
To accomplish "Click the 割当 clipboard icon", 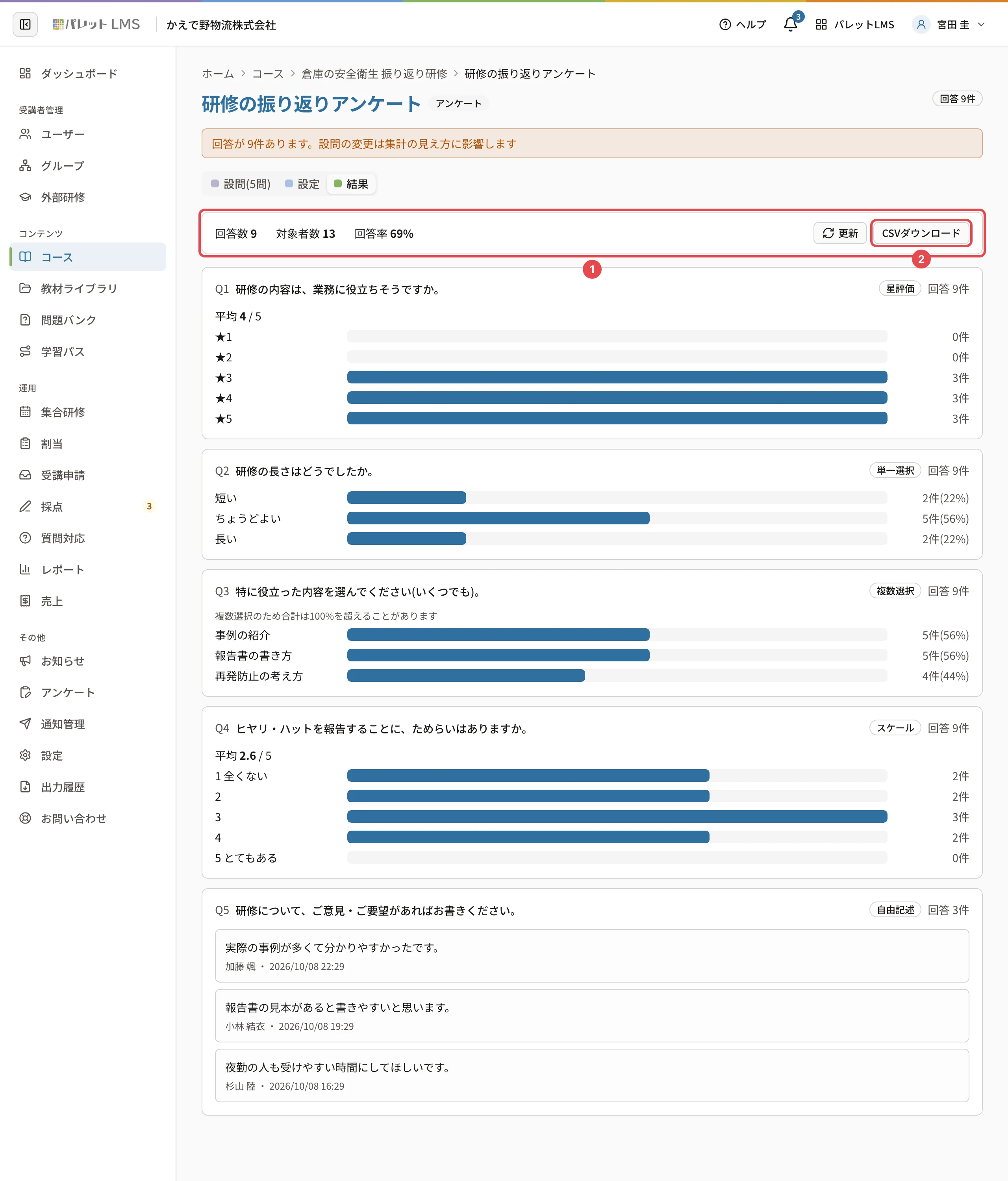I will point(25,443).
